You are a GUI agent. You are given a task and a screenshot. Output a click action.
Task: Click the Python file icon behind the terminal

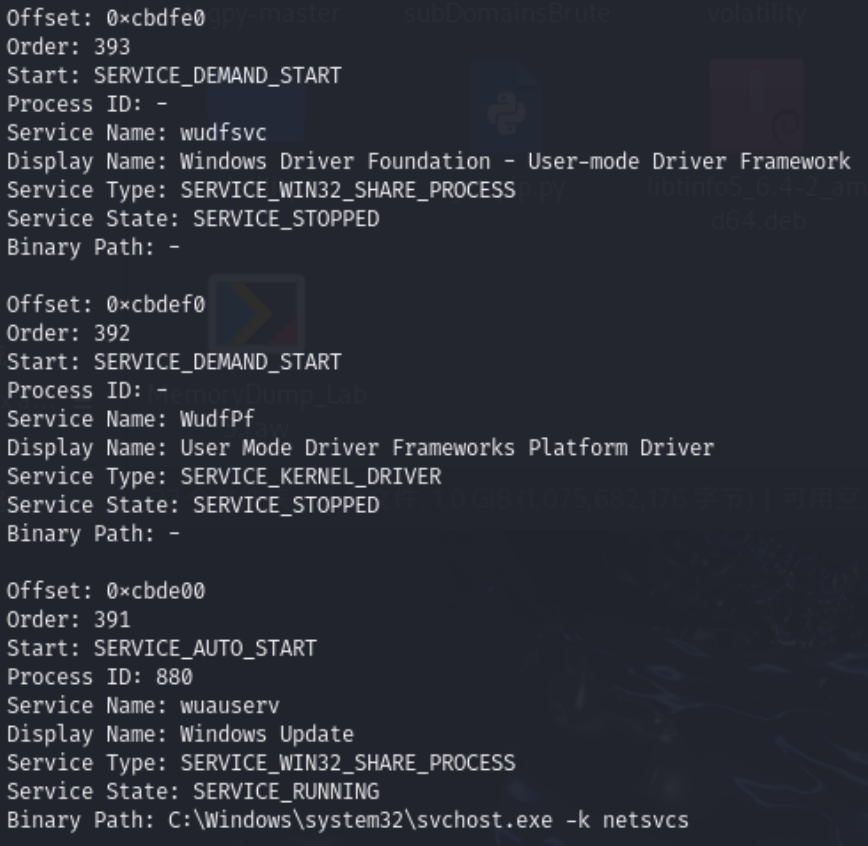(x=505, y=110)
